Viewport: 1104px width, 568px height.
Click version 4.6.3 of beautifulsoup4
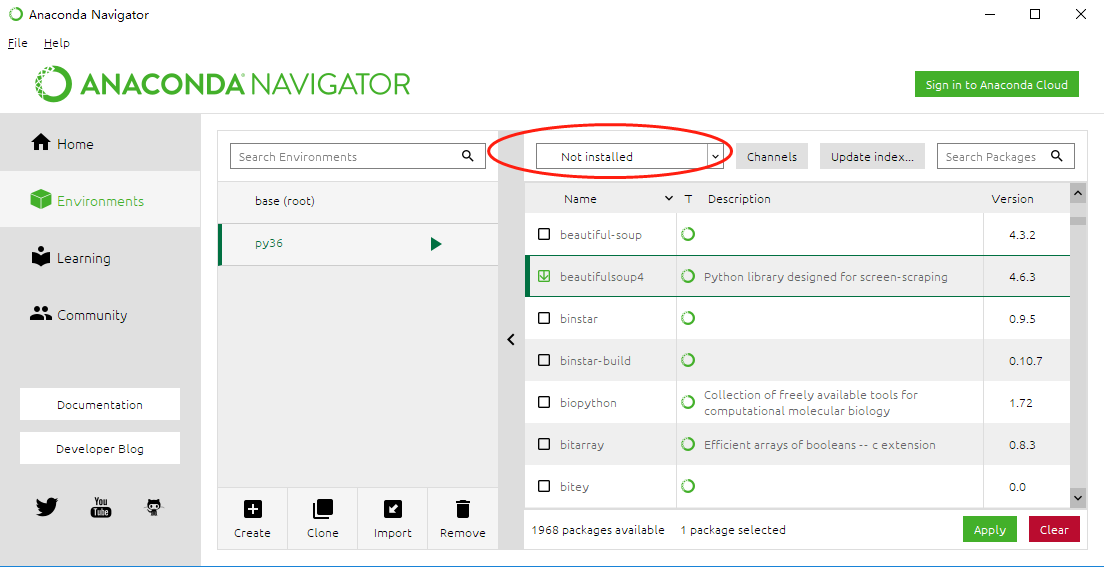click(x=1022, y=277)
